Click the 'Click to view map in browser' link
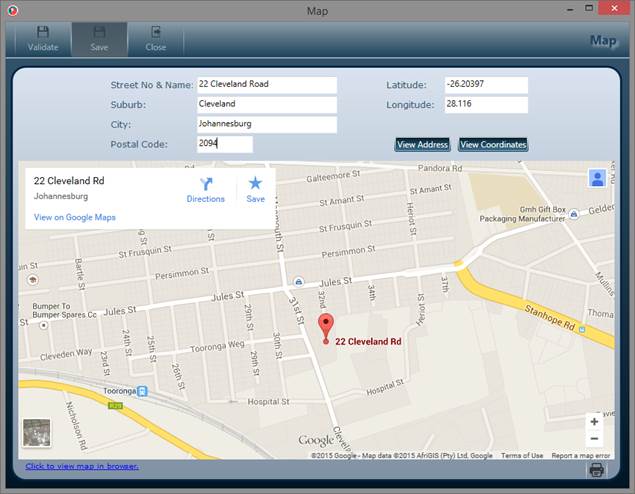The image size is (635, 494). [82, 467]
